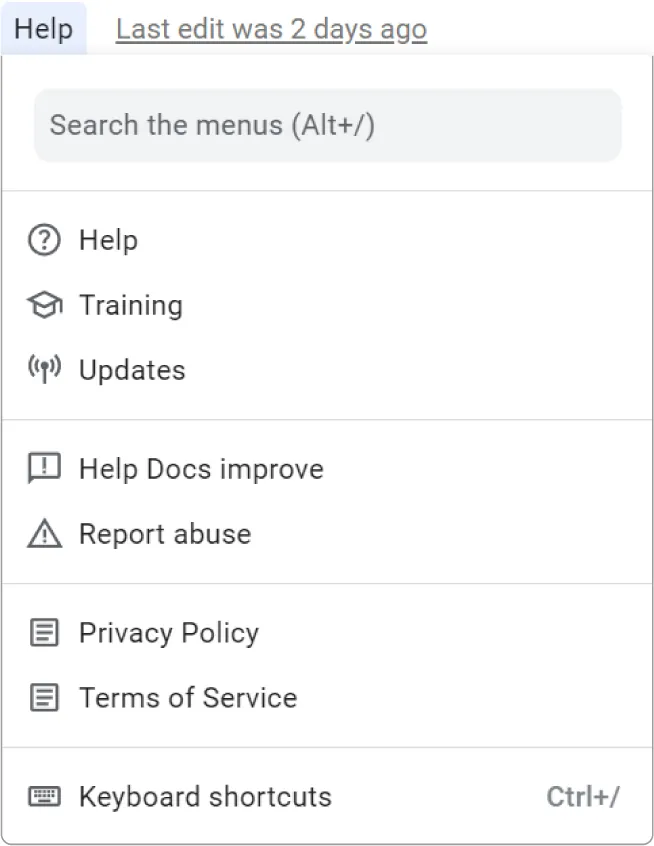
Task: Click the question mark Help icon
Action: (44, 240)
